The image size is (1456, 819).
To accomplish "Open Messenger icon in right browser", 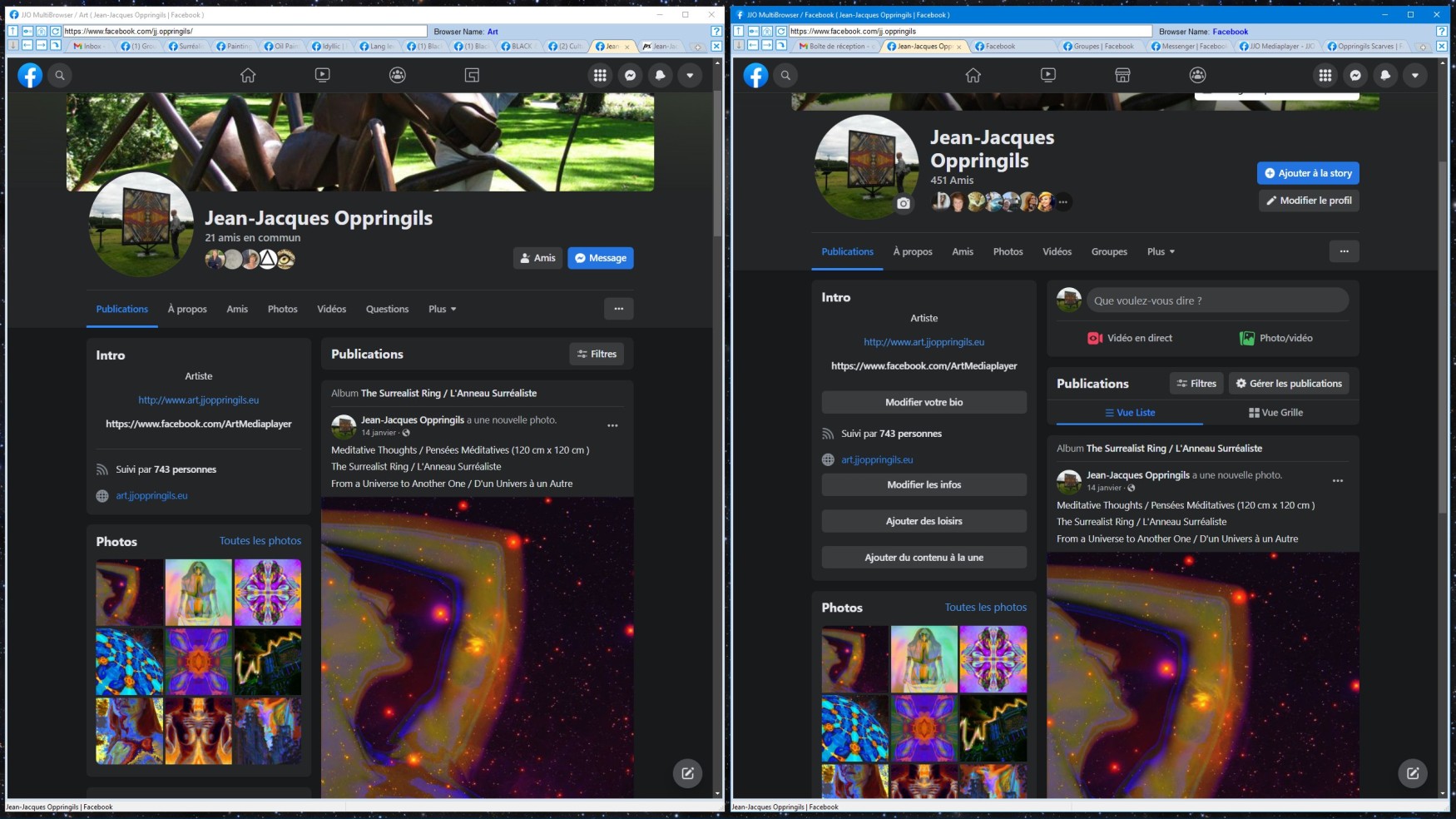I will click(1355, 76).
